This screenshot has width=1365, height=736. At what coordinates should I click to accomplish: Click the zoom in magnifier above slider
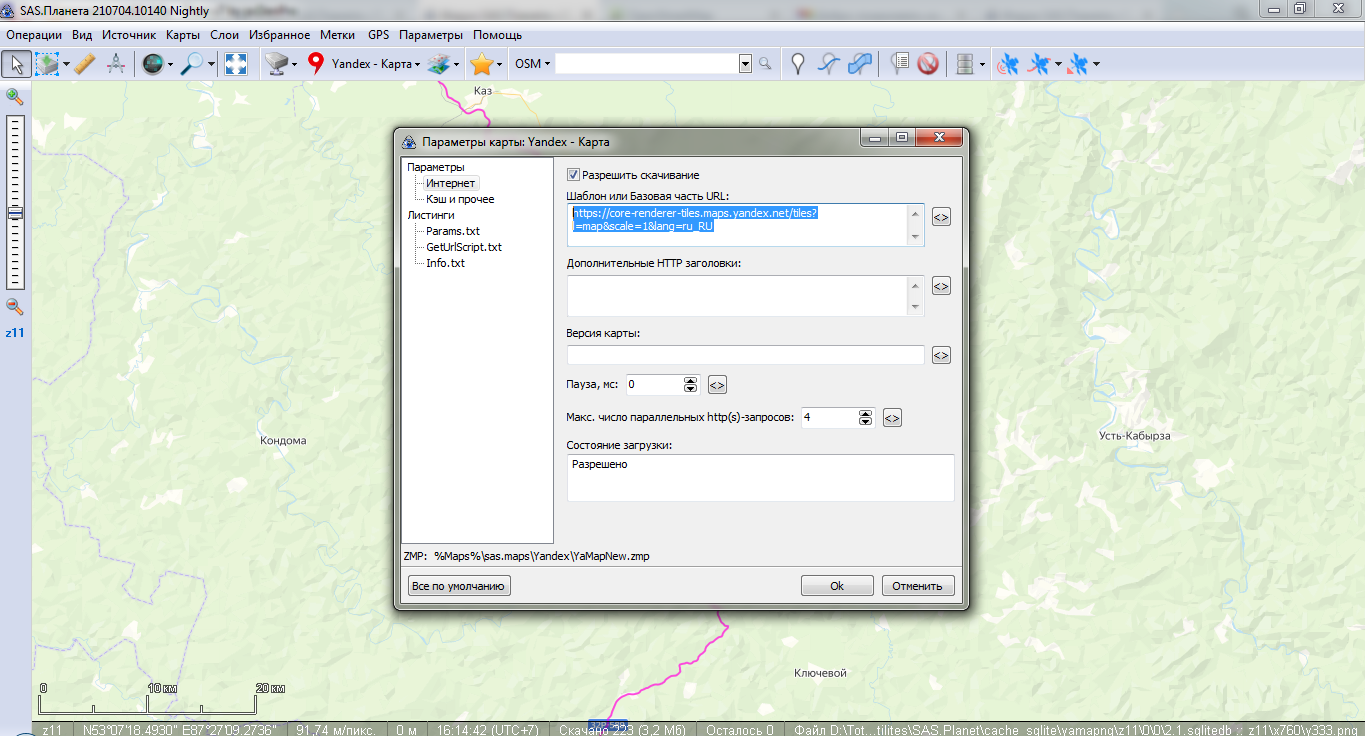tap(15, 96)
